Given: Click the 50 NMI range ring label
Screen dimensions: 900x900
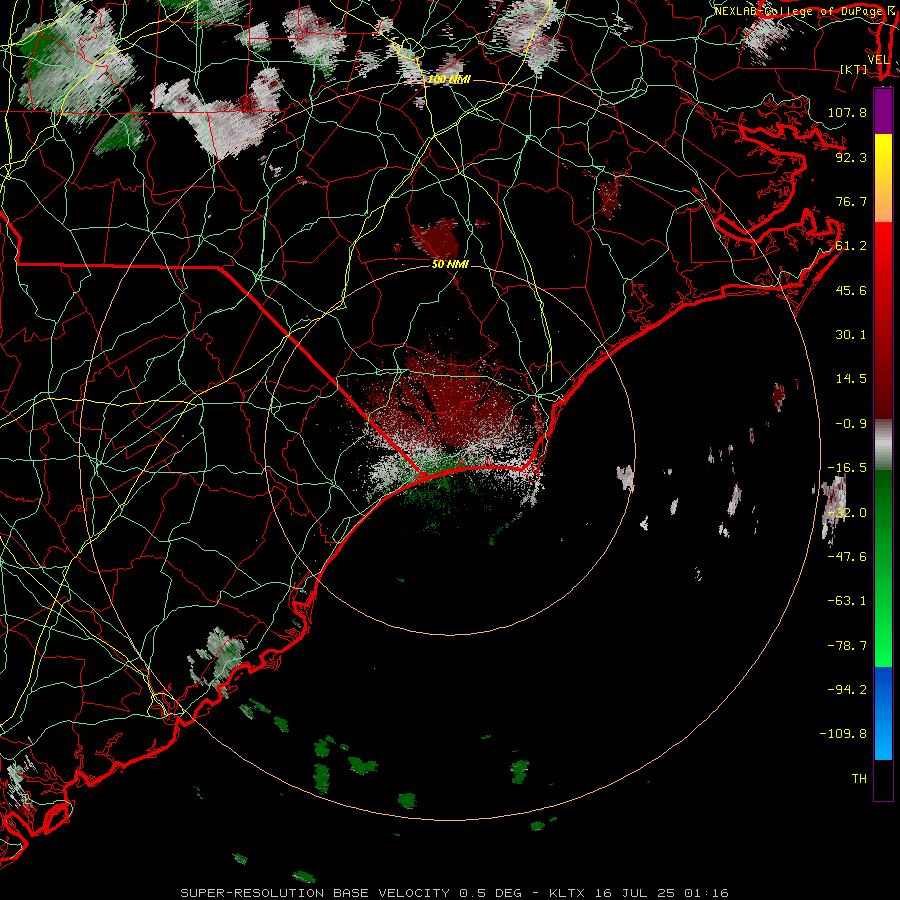Looking at the screenshot, I should click(x=450, y=264).
